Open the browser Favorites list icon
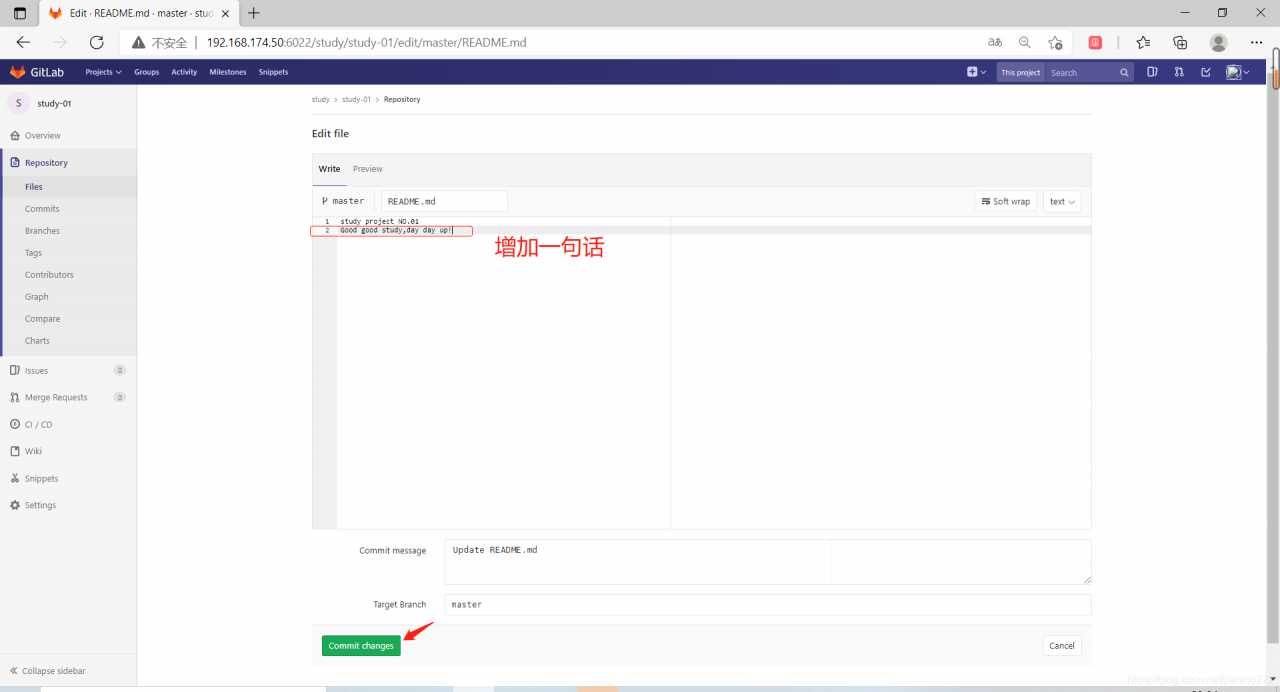The height and width of the screenshot is (692, 1280). tap(1144, 42)
